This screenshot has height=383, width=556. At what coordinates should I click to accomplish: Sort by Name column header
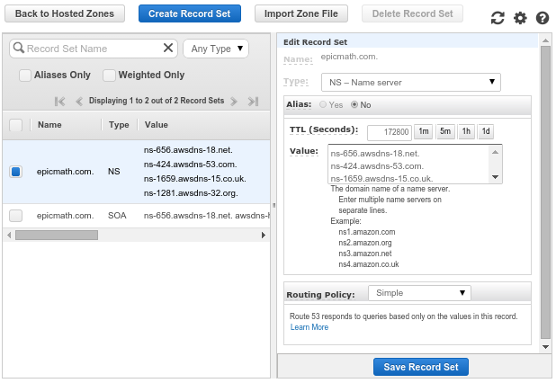[x=50, y=125]
